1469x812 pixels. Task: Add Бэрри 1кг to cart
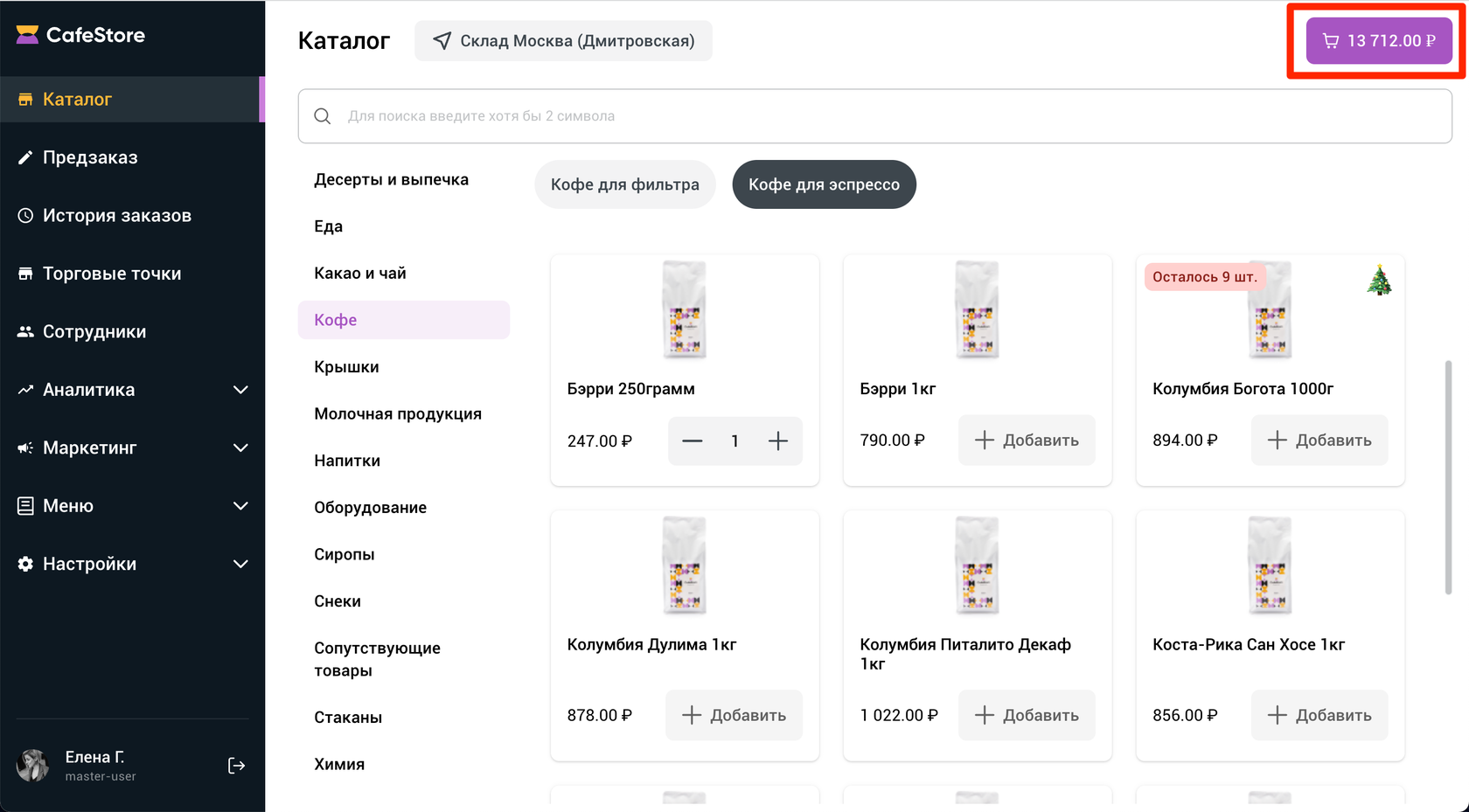click(x=1027, y=441)
